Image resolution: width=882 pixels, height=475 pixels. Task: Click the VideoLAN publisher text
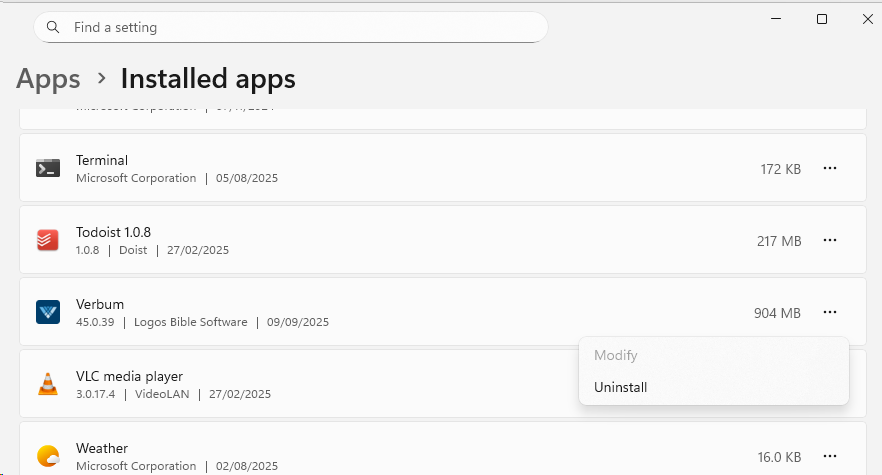[x=162, y=394]
